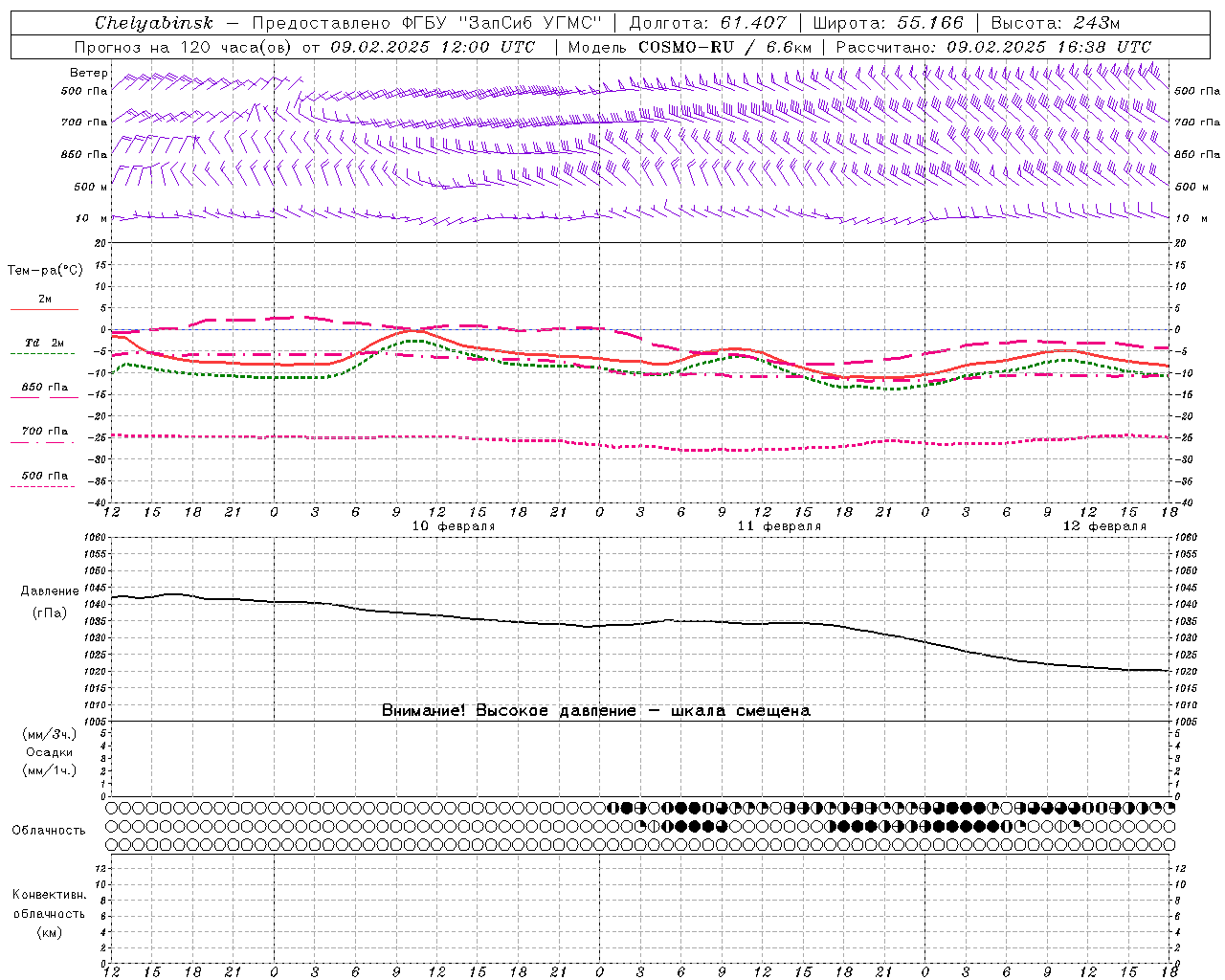Image resolution: width=1225 pixels, height=980 pixels.
Task: Click 'Прогноз на 120 часа(ов)' forecast text
Action: 183,47
